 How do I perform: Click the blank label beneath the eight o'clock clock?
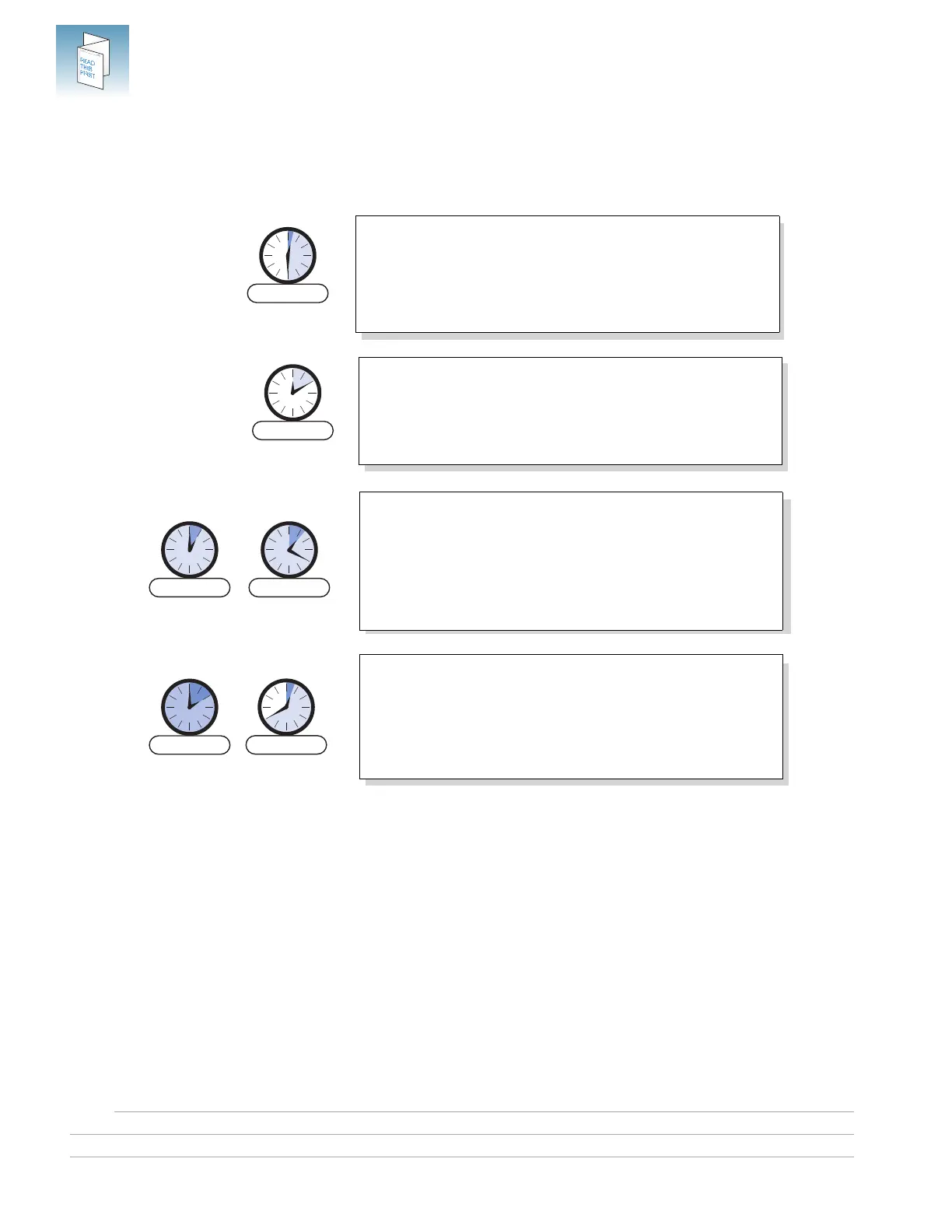pyautogui.click(x=286, y=745)
